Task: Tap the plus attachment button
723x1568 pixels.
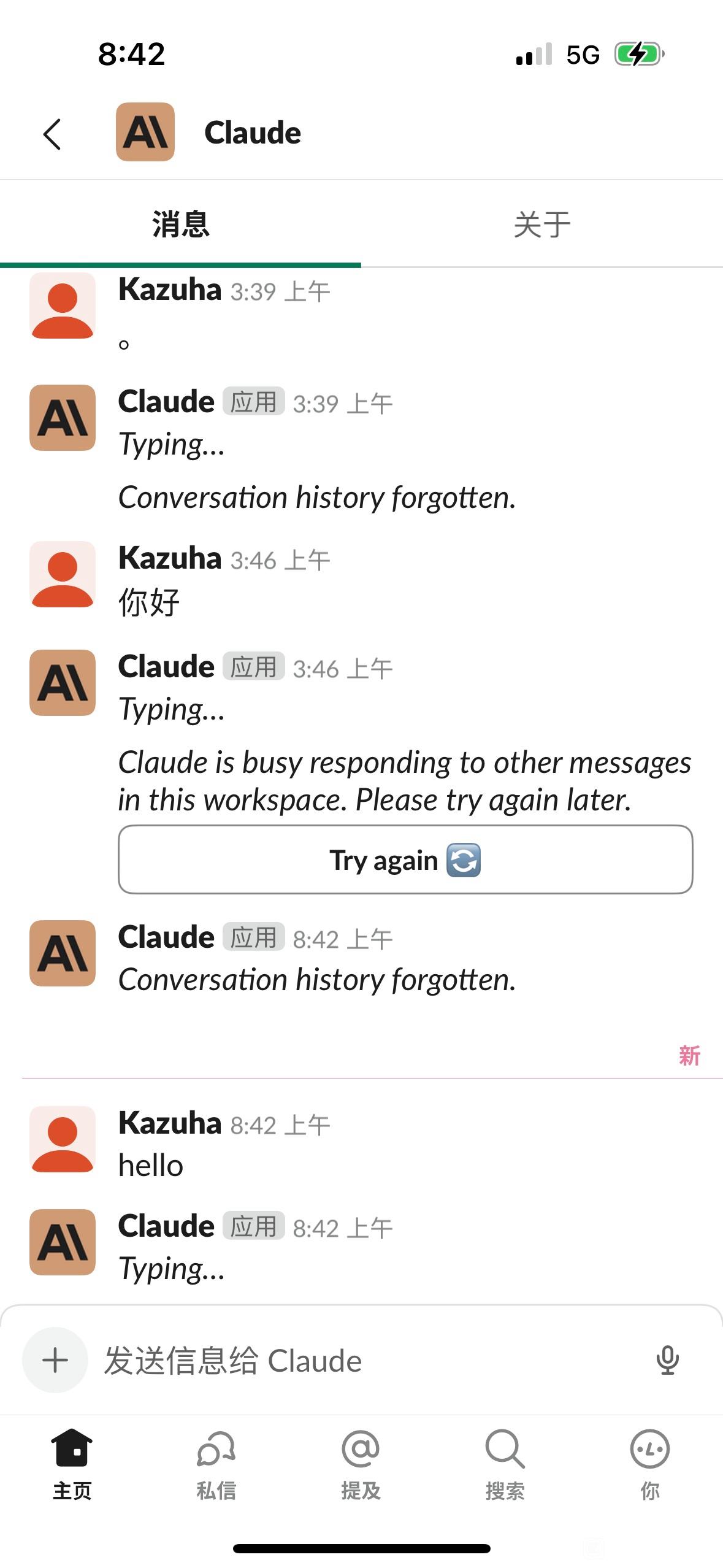Action: tap(55, 1360)
